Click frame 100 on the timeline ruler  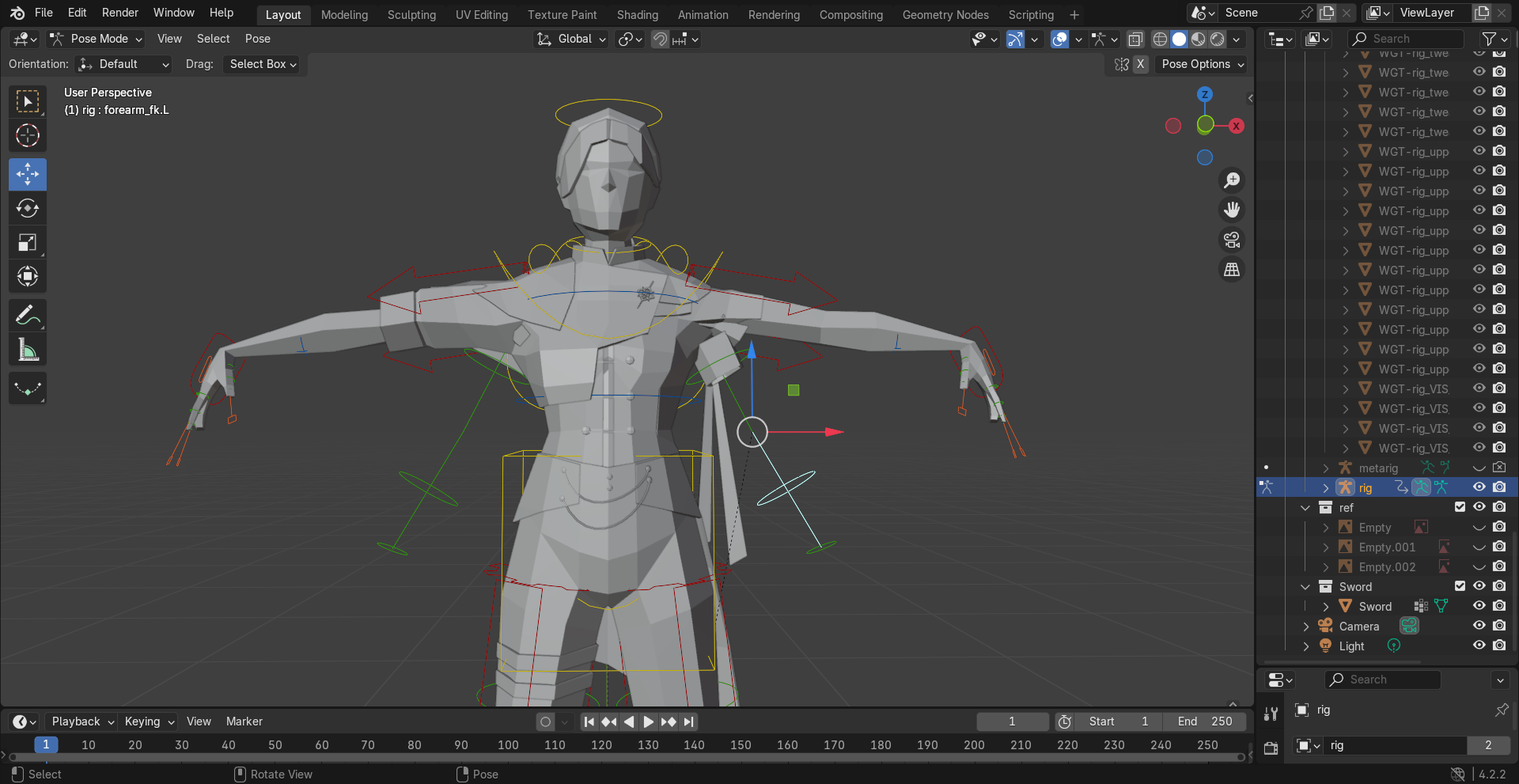pyautogui.click(x=508, y=745)
